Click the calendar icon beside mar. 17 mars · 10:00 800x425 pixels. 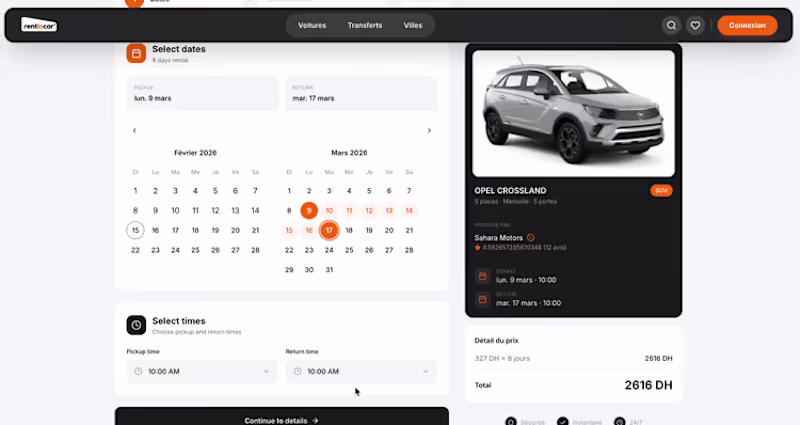point(483,299)
